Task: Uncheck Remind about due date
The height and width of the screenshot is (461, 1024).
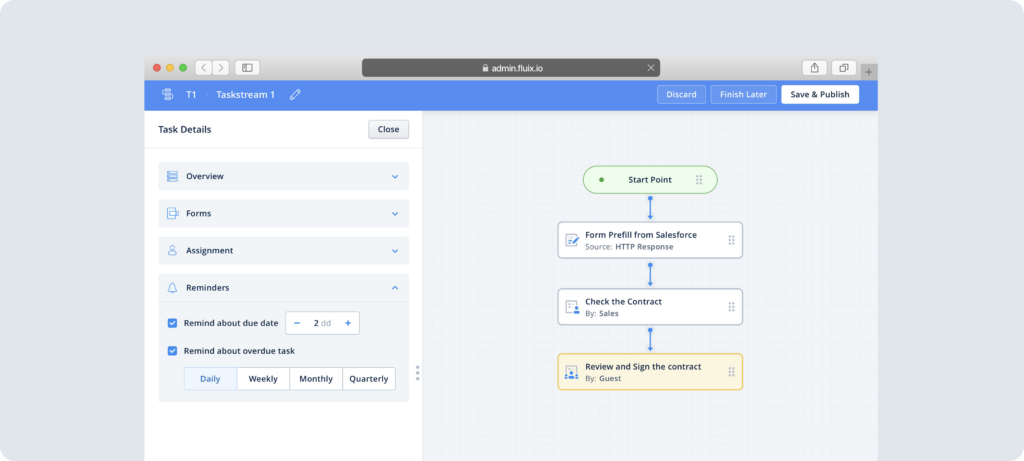Action: coord(173,324)
